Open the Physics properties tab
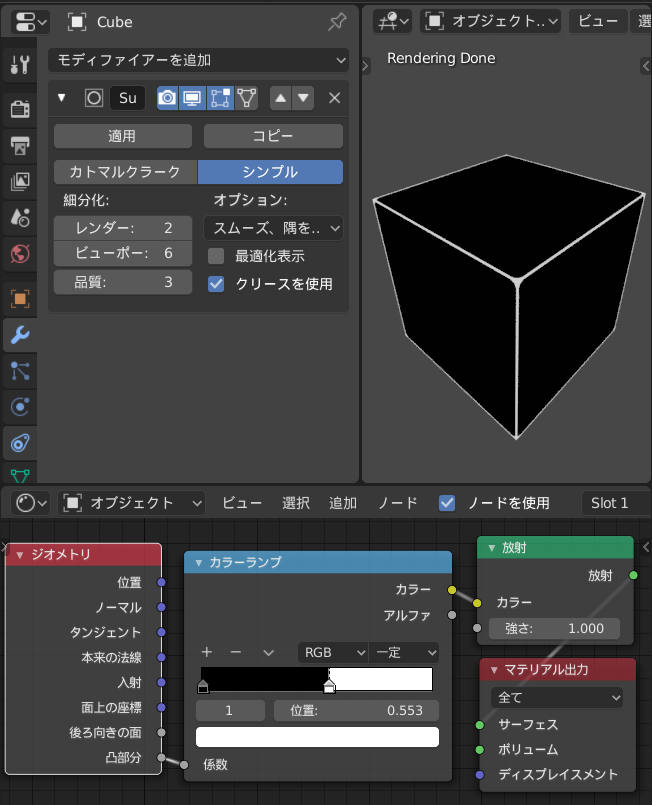 pos(20,407)
